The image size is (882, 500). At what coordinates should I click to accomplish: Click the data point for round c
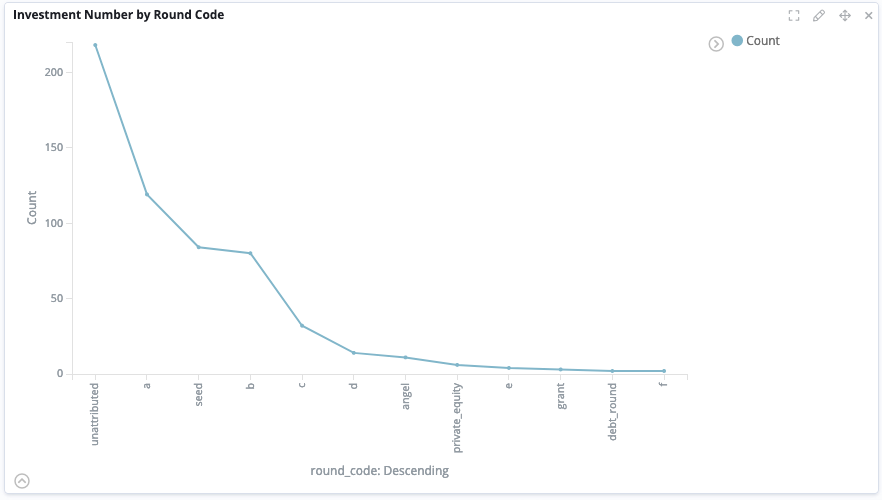click(x=302, y=326)
